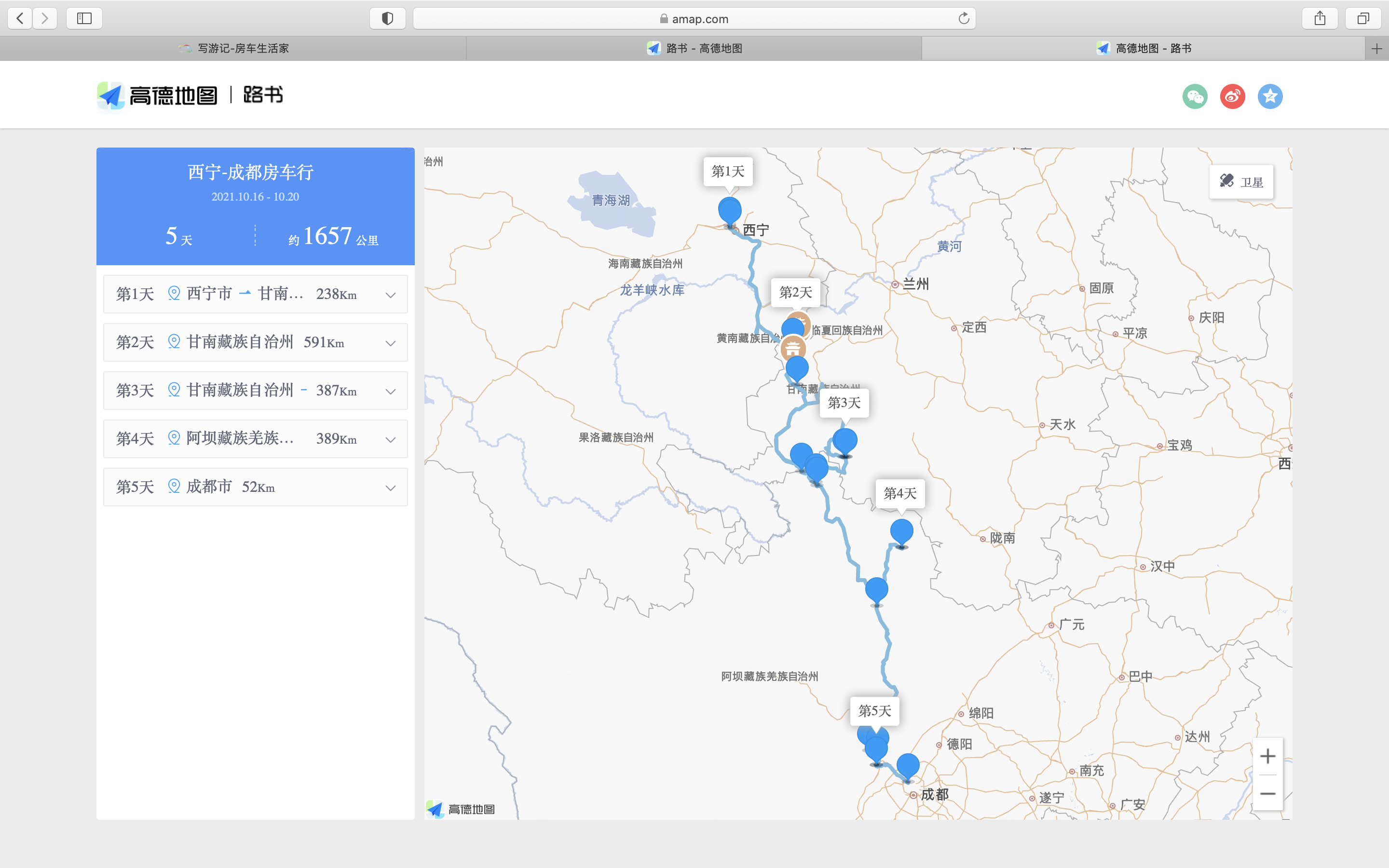The width and height of the screenshot is (1389, 868).
Task: Expand the 第4天 itinerary chevron
Action: [390, 440]
